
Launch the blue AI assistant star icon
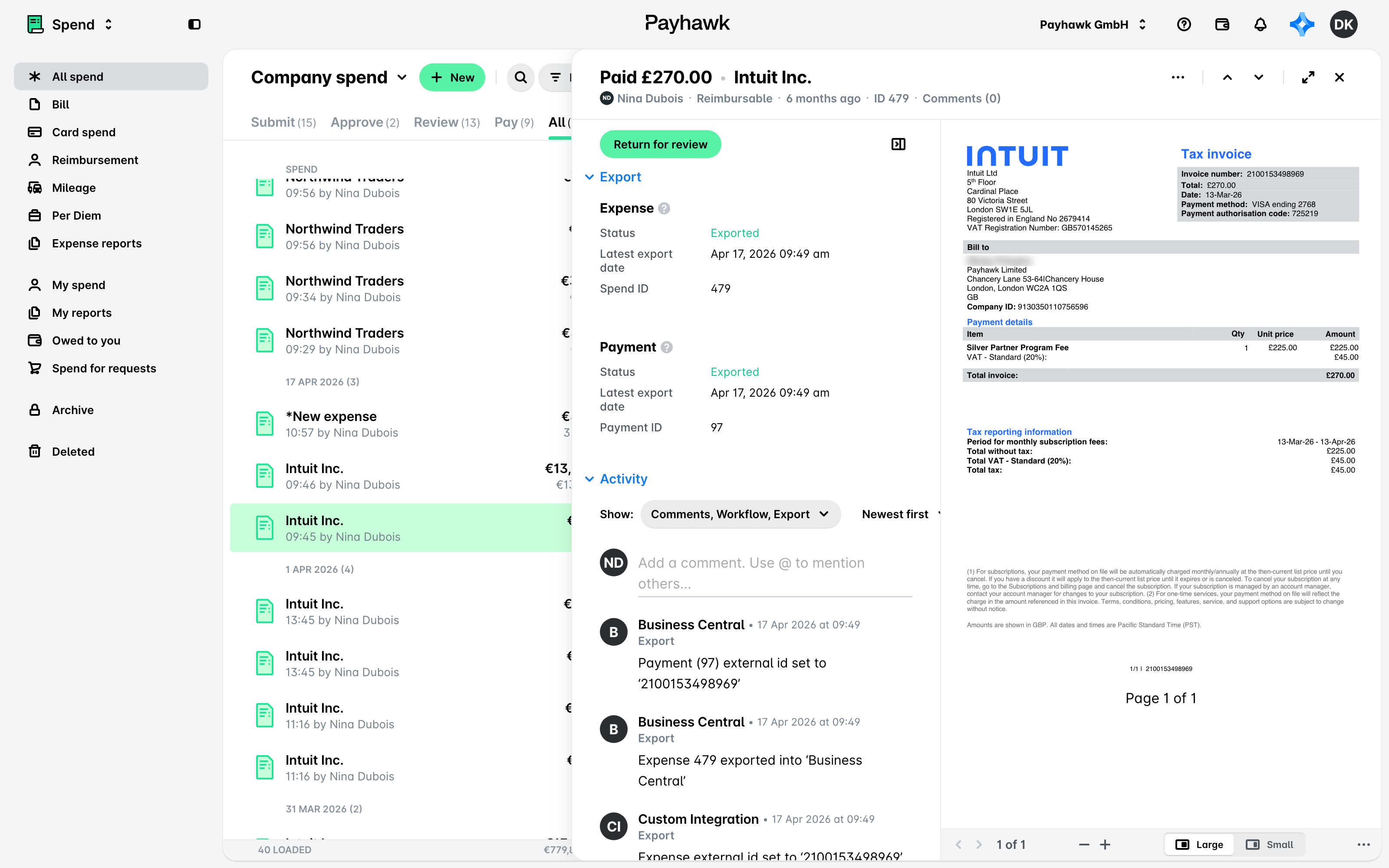(1301, 25)
